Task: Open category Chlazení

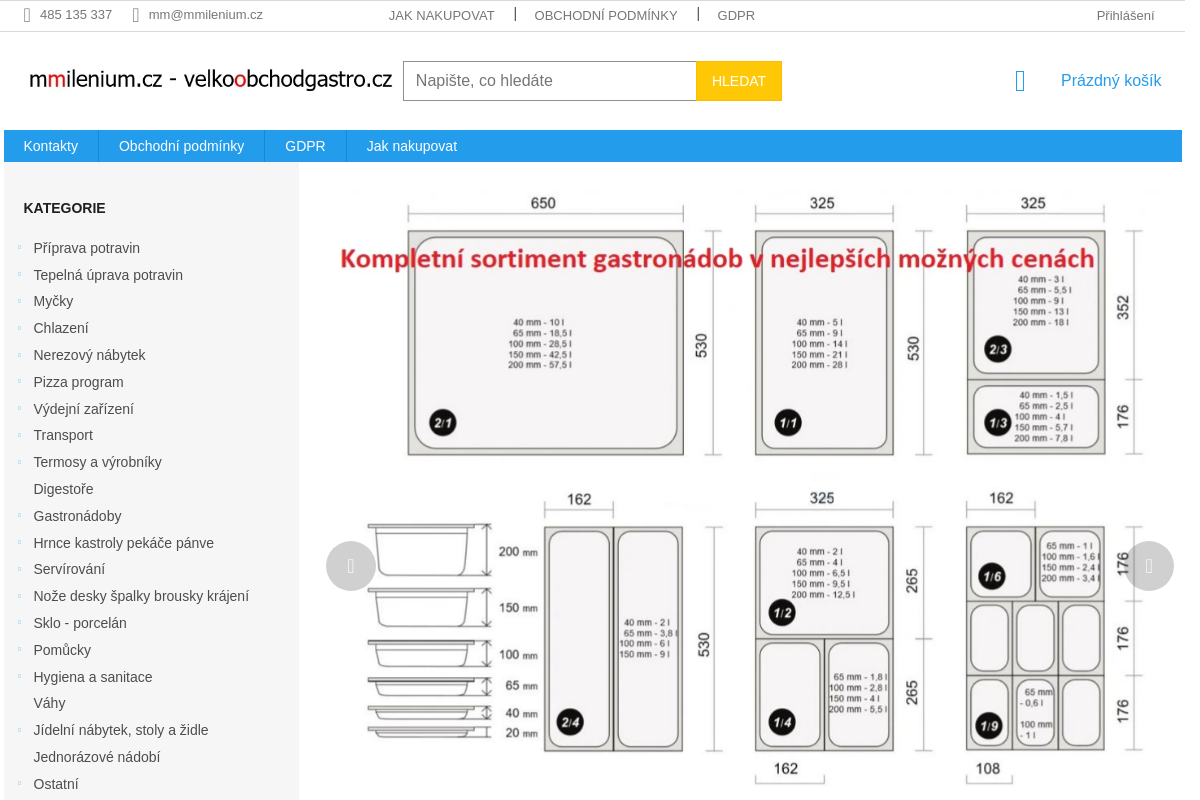Action: pyautogui.click(x=61, y=328)
